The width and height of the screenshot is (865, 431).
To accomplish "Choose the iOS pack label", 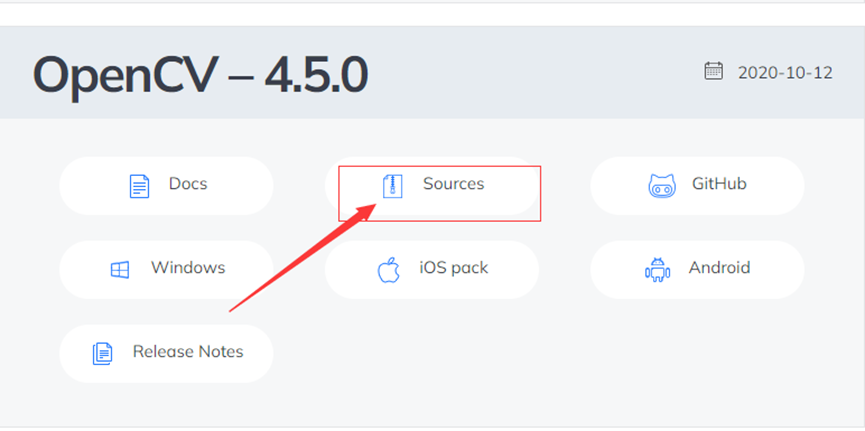I will pyautogui.click(x=453, y=268).
